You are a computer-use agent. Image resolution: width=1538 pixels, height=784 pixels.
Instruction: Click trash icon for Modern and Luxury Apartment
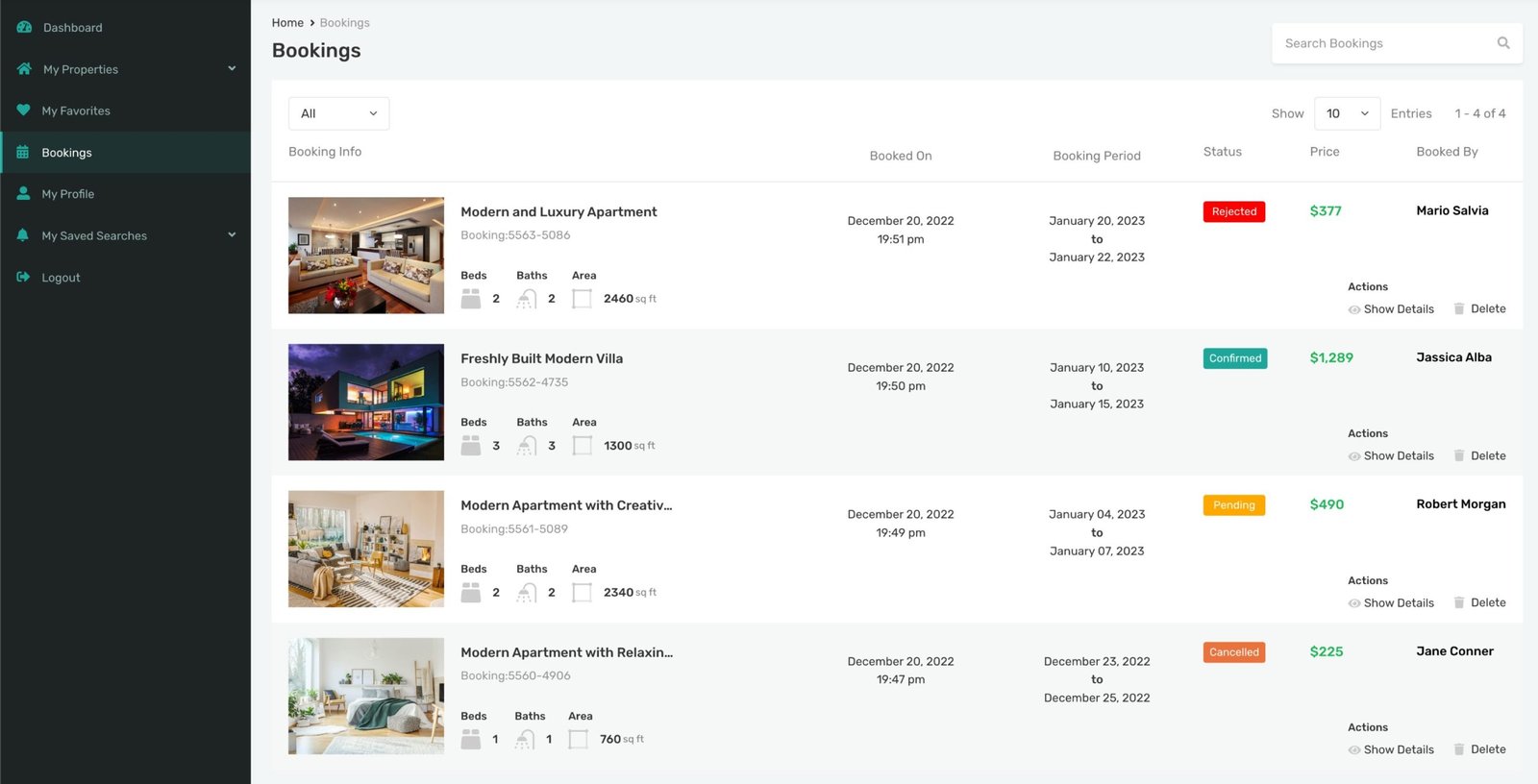point(1459,309)
